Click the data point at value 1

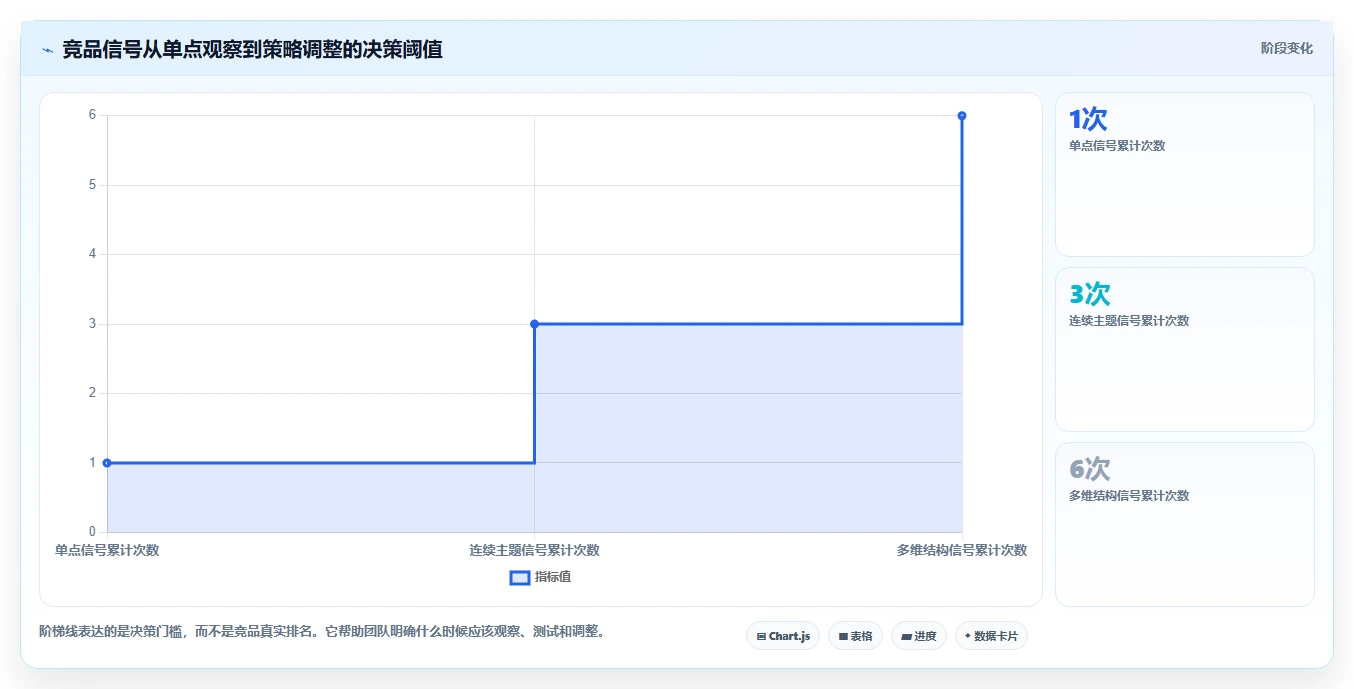107,463
